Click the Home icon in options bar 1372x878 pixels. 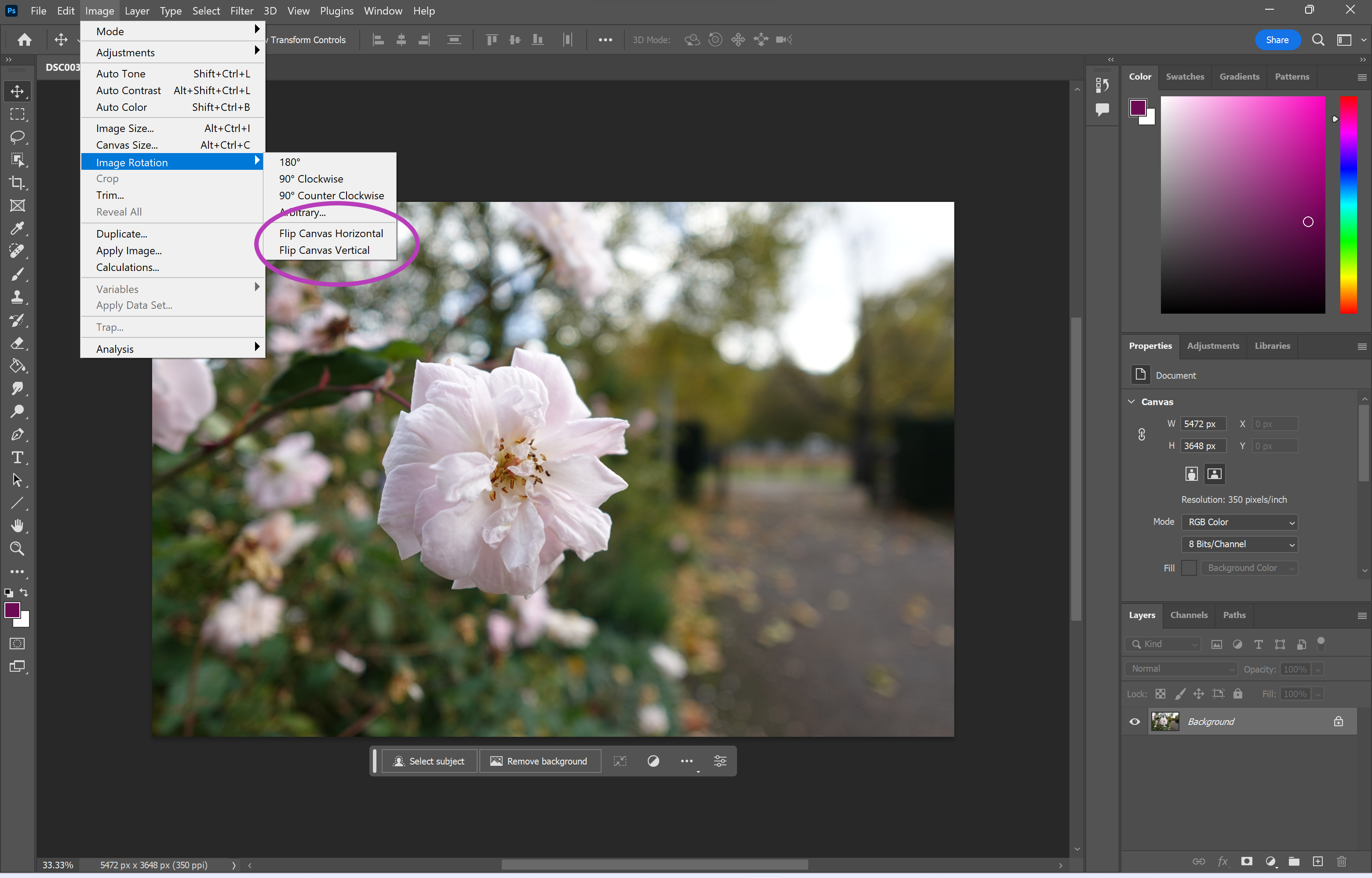[x=25, y=39]
